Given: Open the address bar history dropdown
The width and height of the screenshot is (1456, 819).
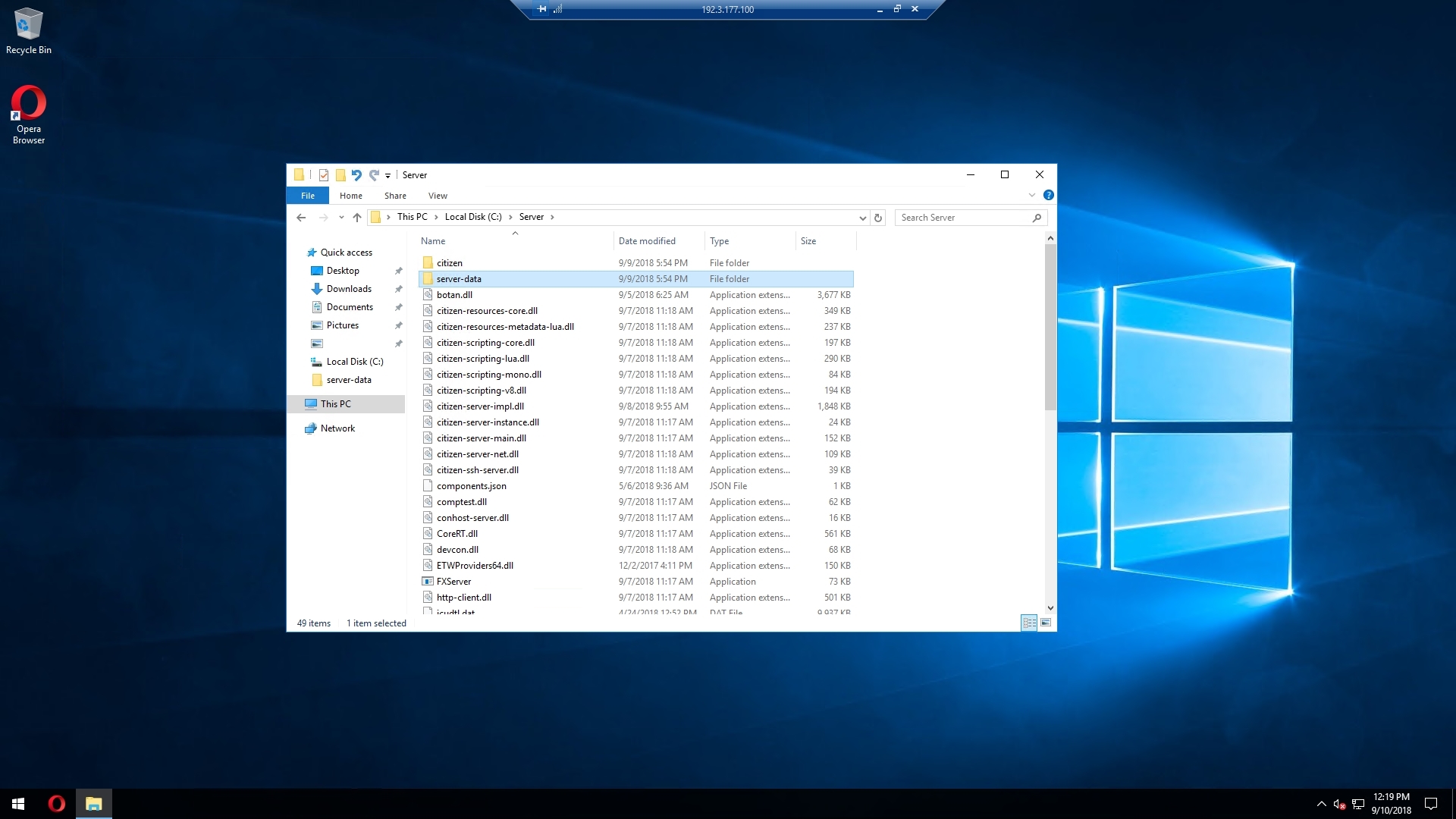Looking at the screenshot, I should [862, 218].
